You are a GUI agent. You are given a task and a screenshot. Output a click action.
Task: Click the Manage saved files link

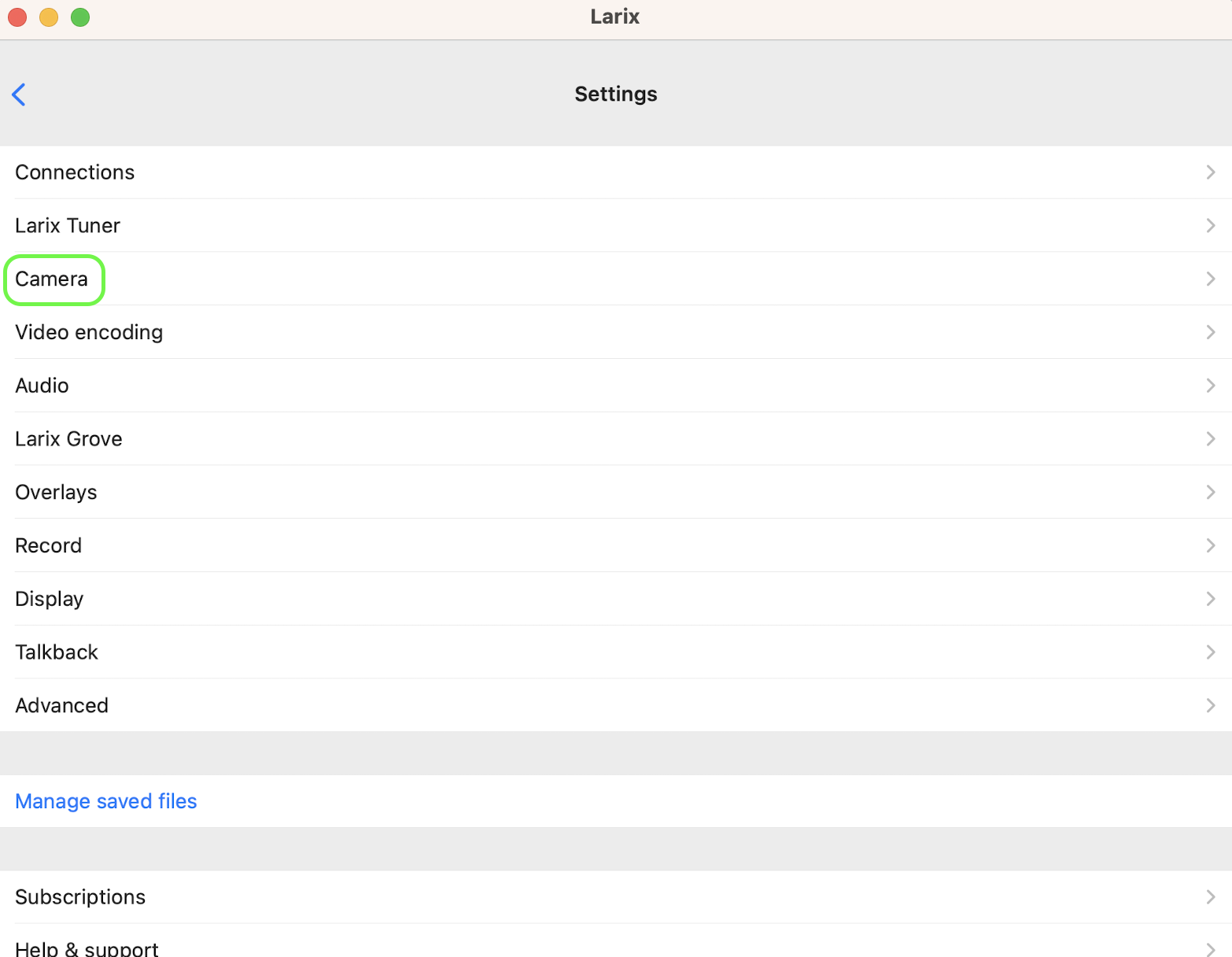coord(106,801)
